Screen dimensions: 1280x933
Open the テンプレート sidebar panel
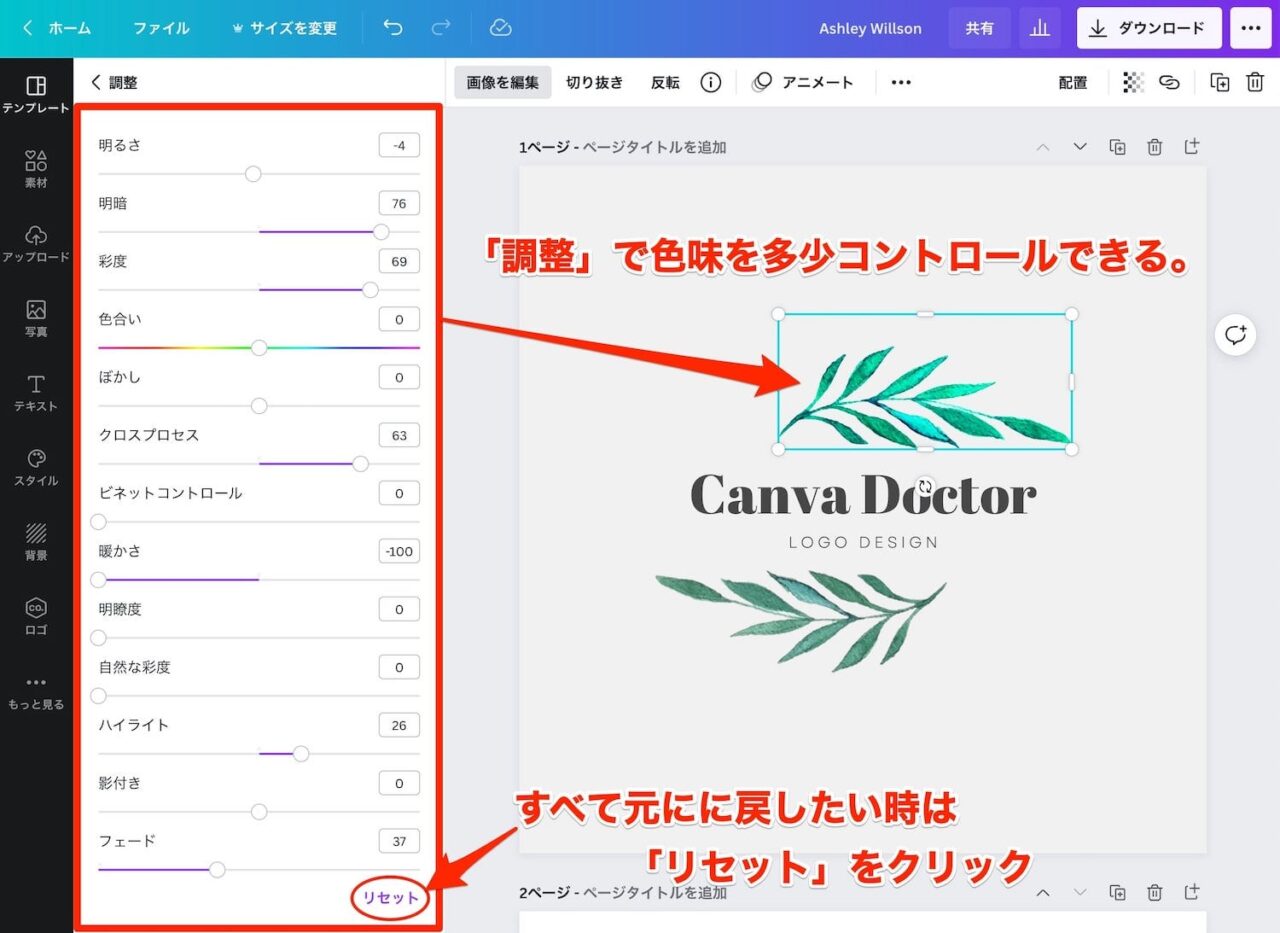coord(36,94)
